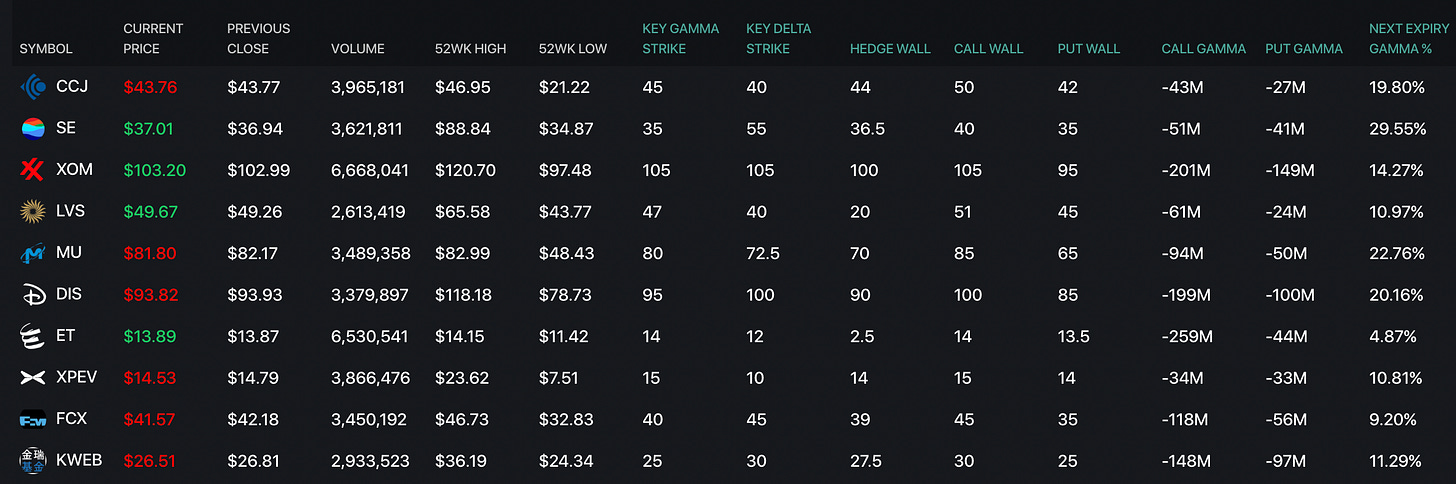This screenshot has height=484, width=1456.
Task: Click the DIS Disney logo icon
Action: click(33, 295)
